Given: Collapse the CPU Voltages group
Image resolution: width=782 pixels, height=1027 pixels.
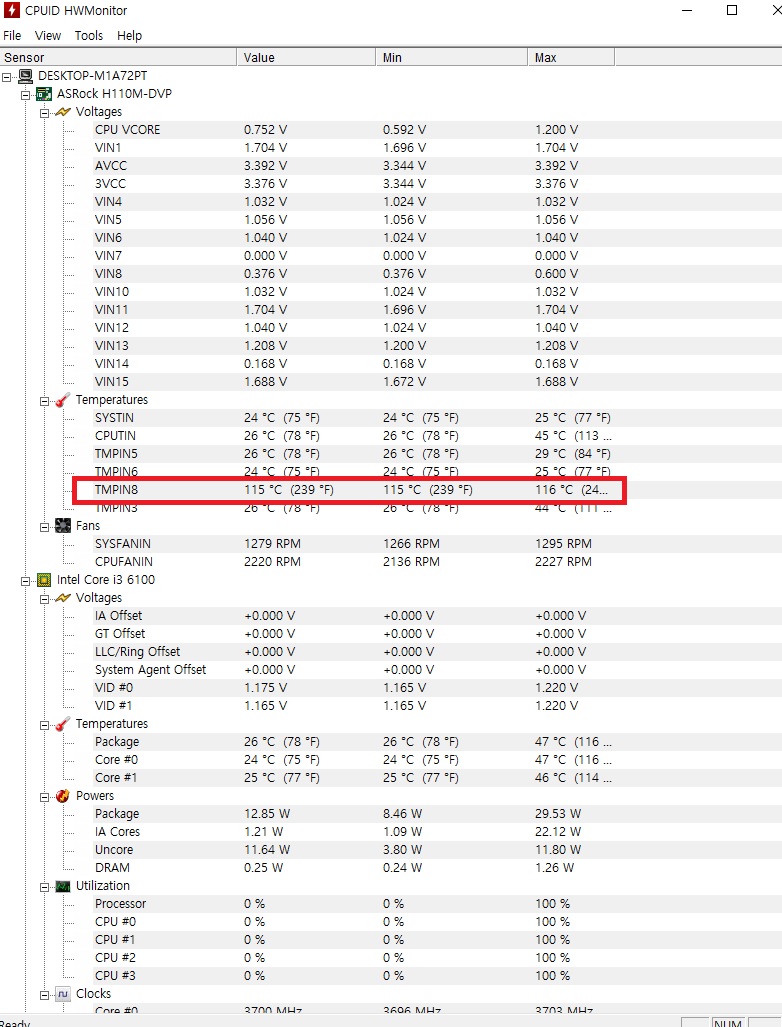Looking at the screenshot, I should point(45,598).
